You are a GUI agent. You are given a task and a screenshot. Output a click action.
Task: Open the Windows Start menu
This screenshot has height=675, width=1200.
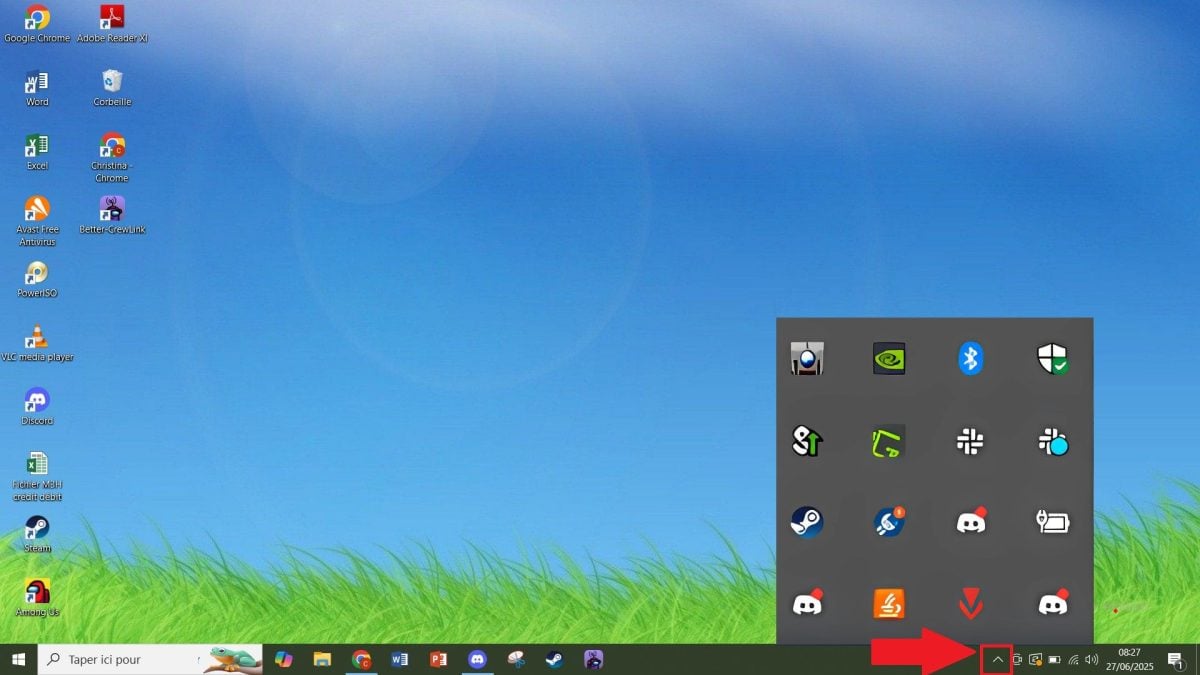pyautogui.click(x=18, y=660)
